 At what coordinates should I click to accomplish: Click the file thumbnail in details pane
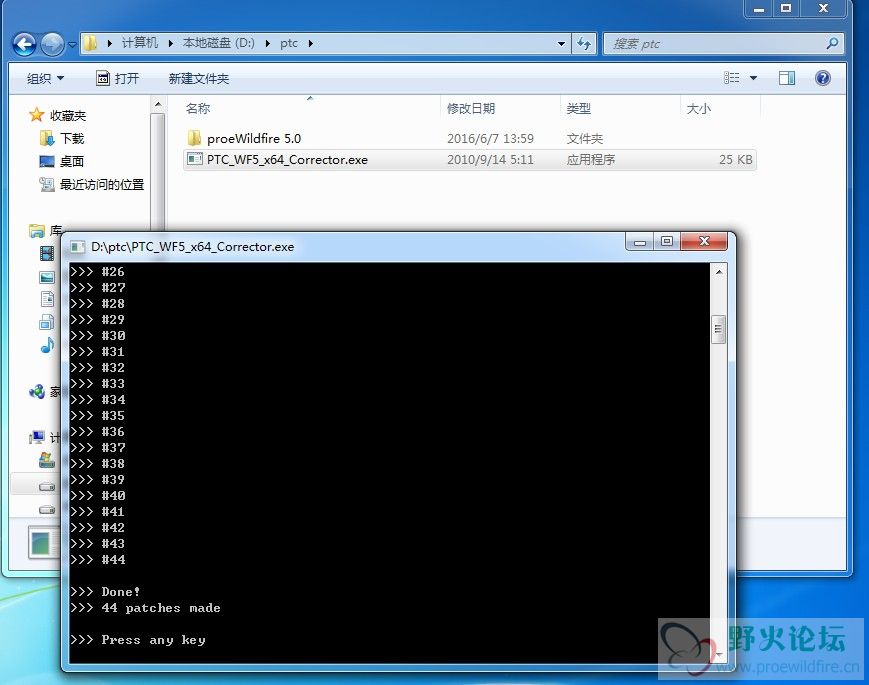pos(43,543)
